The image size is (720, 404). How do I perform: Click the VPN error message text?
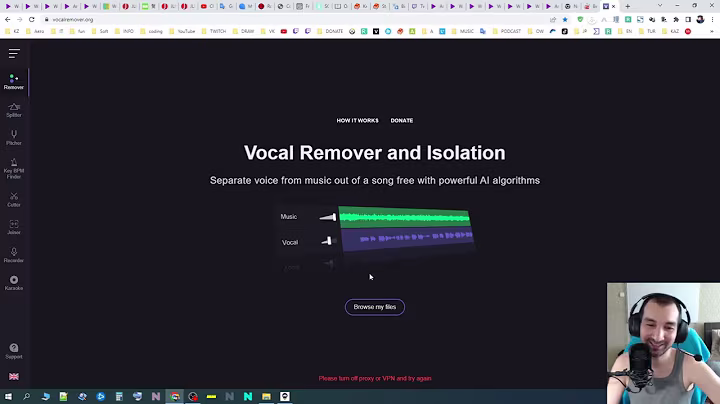point(375,379)
